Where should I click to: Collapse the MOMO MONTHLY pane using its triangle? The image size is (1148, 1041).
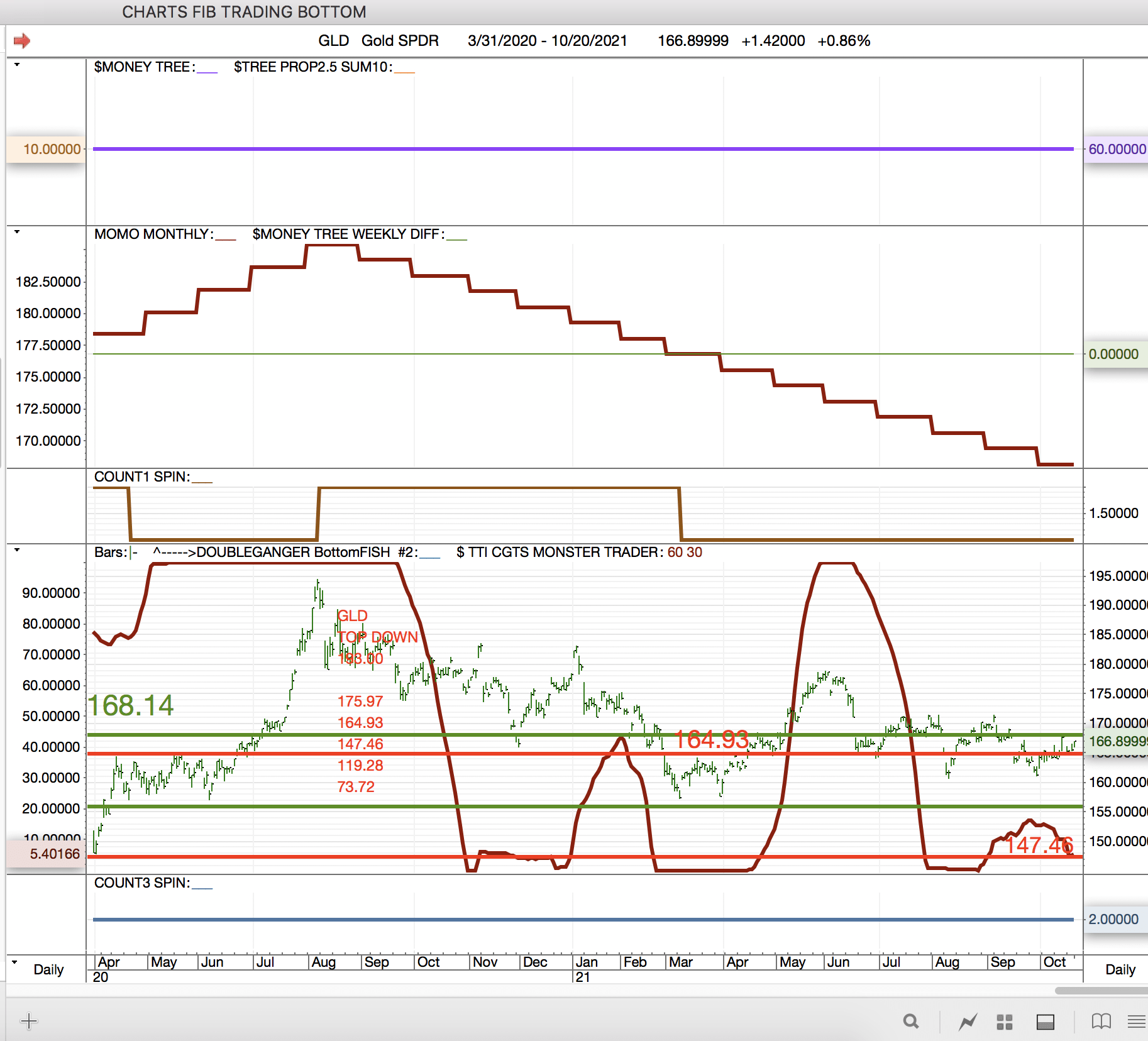(x=17, y=232)
